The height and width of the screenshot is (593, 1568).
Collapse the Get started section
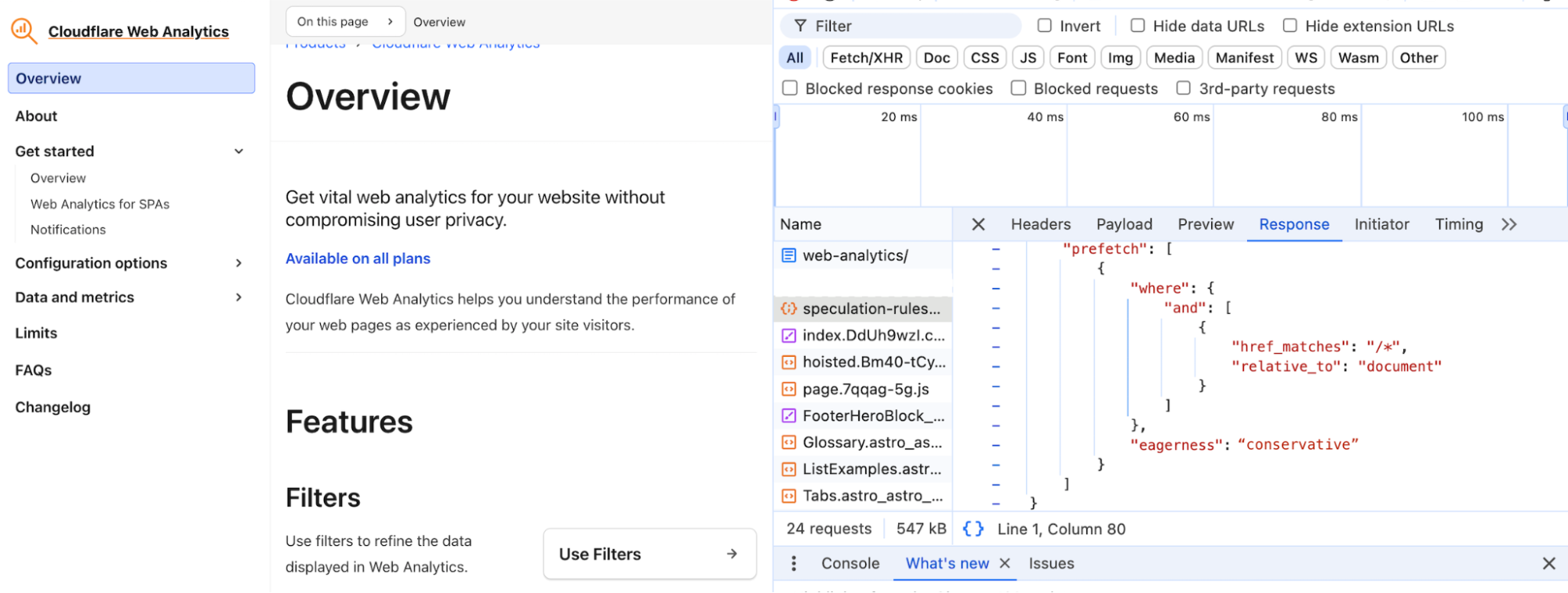click(x=238, y=151)
